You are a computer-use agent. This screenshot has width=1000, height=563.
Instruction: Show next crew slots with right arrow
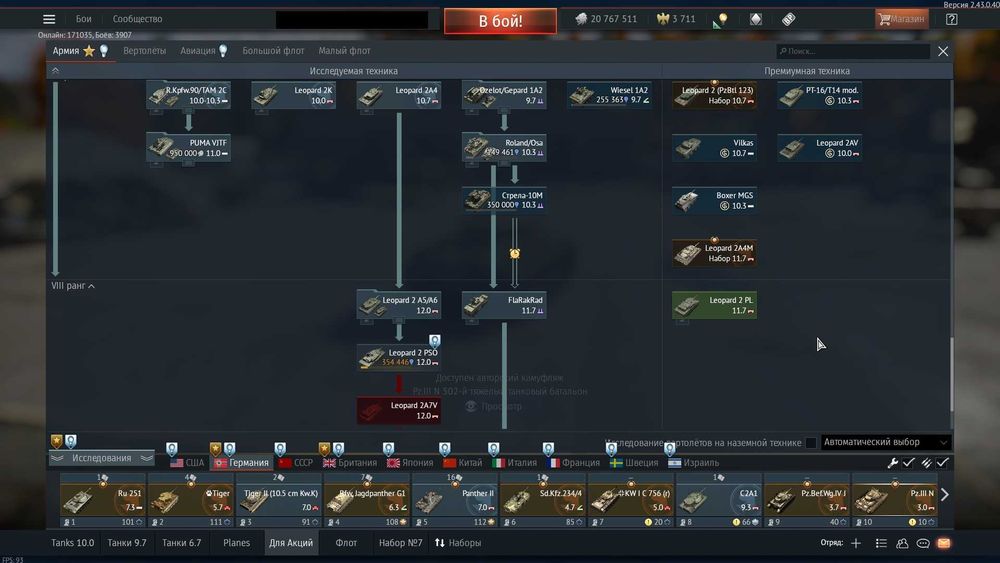pos(945,494)
